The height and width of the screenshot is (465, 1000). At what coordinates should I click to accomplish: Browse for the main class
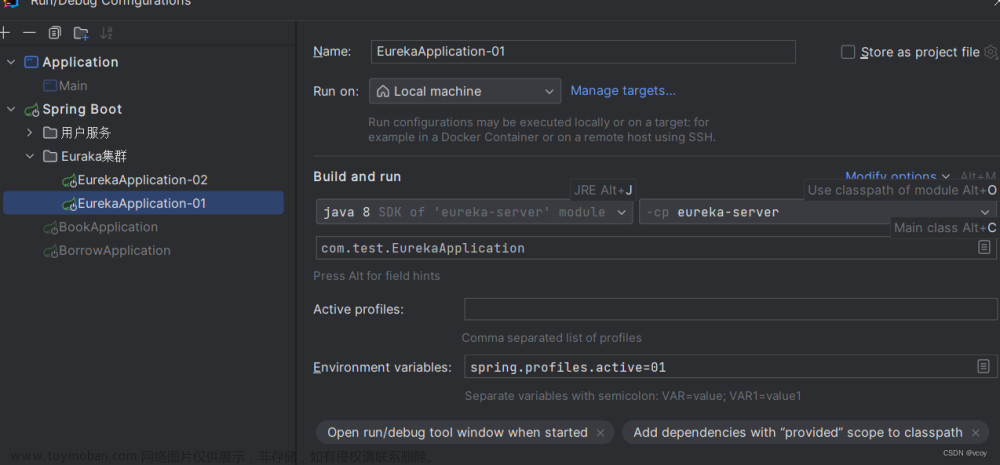point(984,247)
